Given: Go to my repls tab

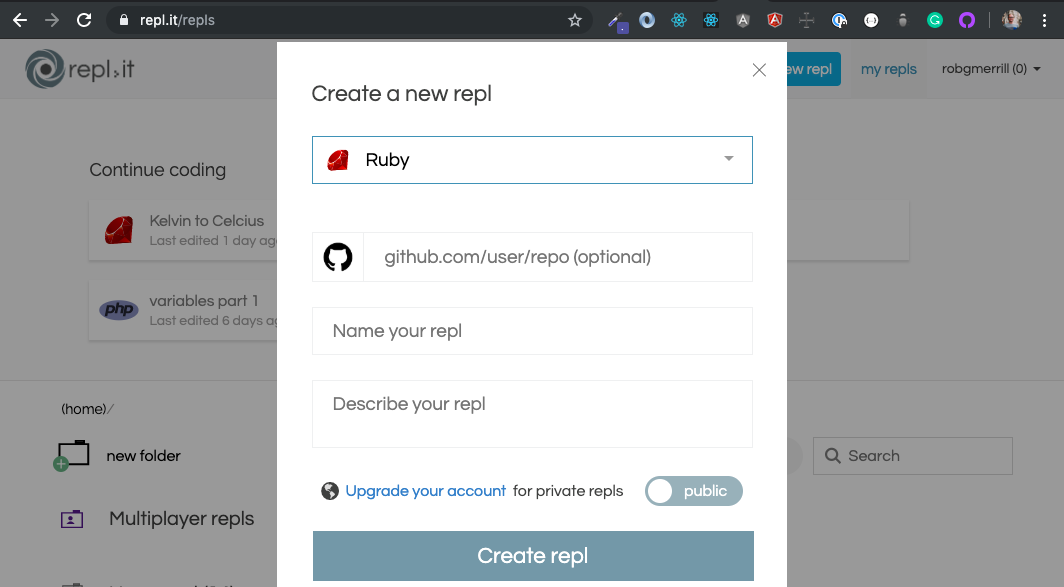Looking at the screenshot, I should [888, 69].
